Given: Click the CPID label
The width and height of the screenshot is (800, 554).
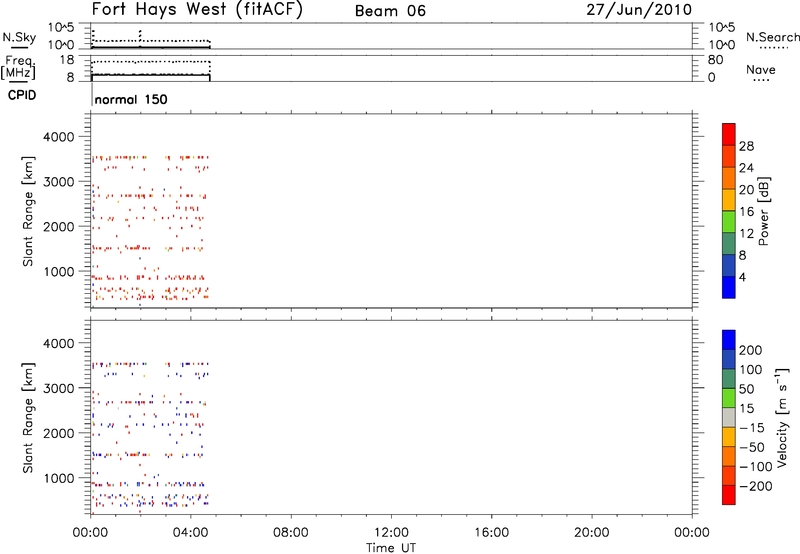Looking at the screenshot, I should [22, 95].
